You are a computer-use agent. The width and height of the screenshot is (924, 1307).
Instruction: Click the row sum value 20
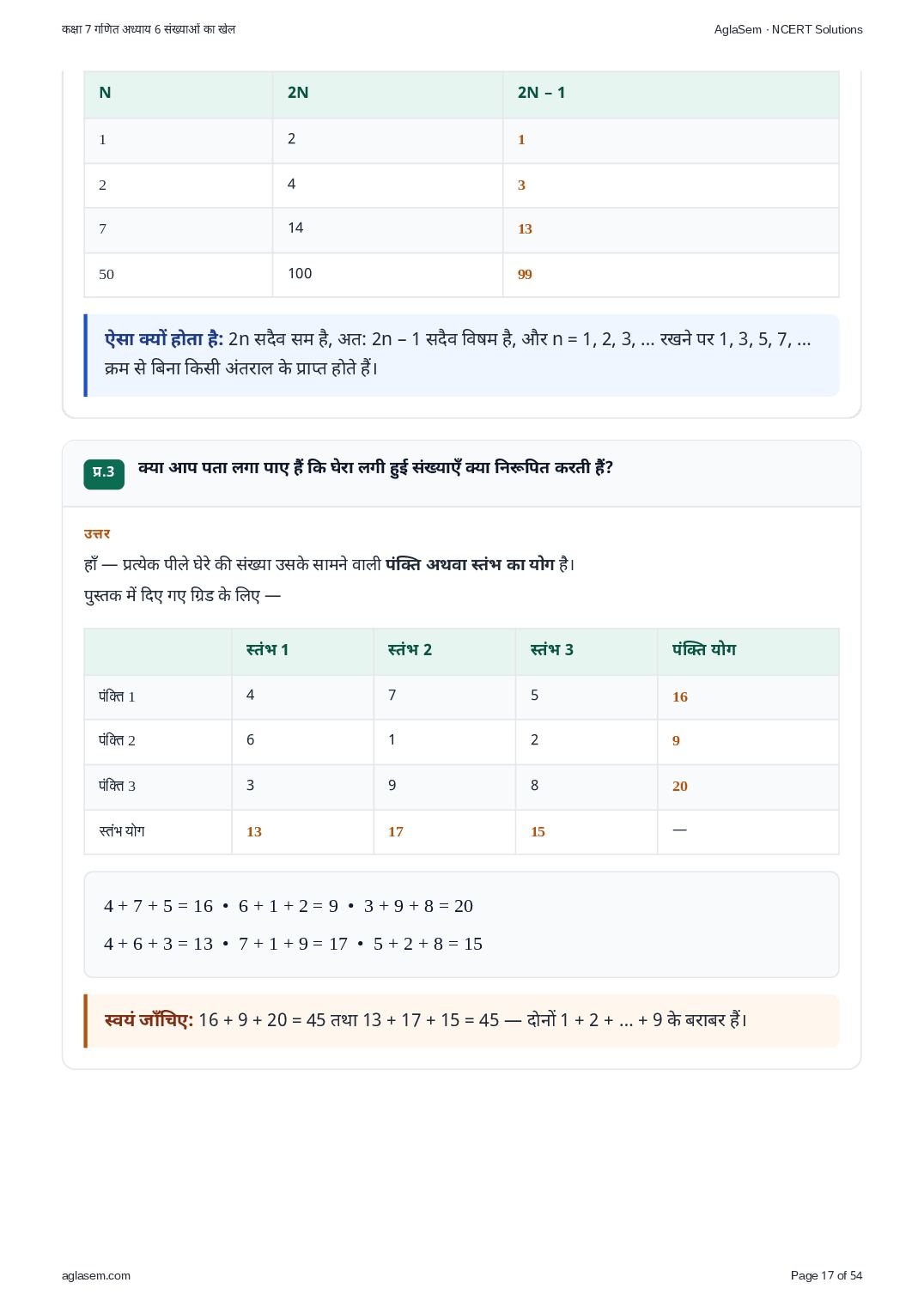tap(679, 787)
